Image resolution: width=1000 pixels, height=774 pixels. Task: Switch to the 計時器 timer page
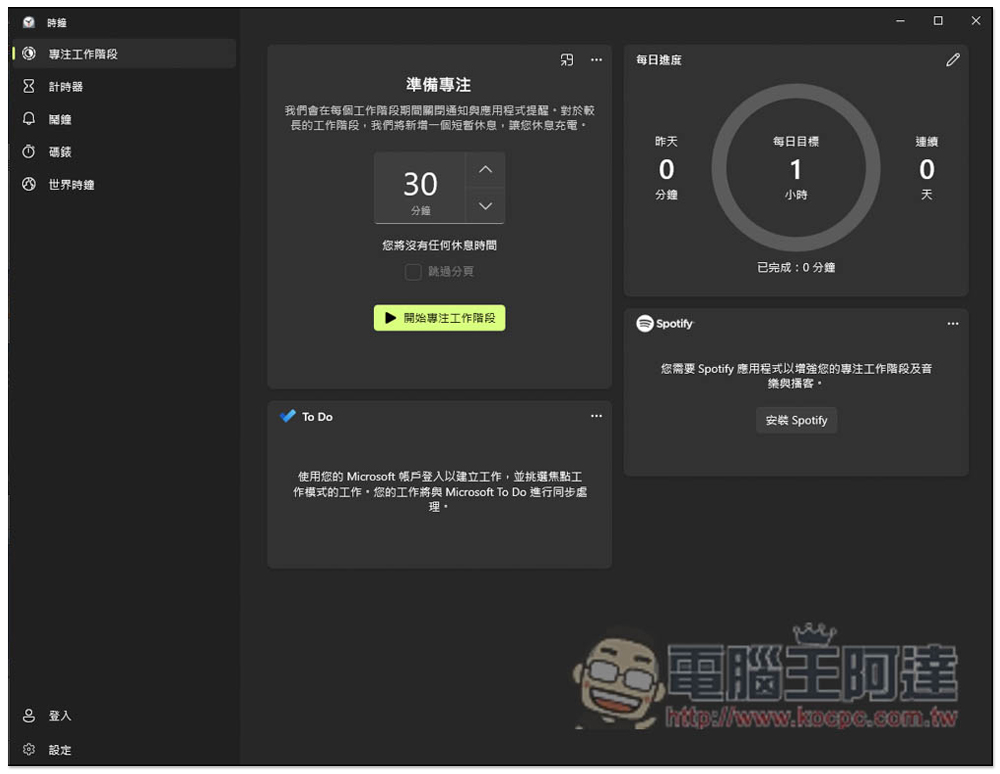(124, 86)
